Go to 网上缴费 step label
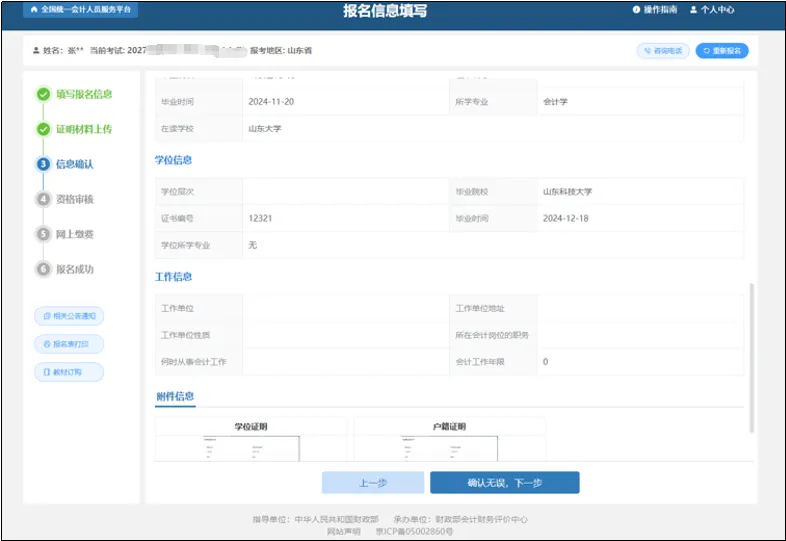Screen dimensions: 786x541 pos(75,234)
